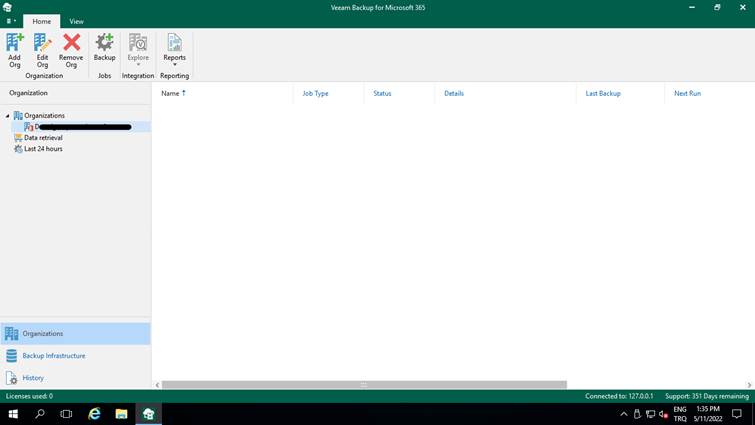Open the taskbar clock and date

708,414
